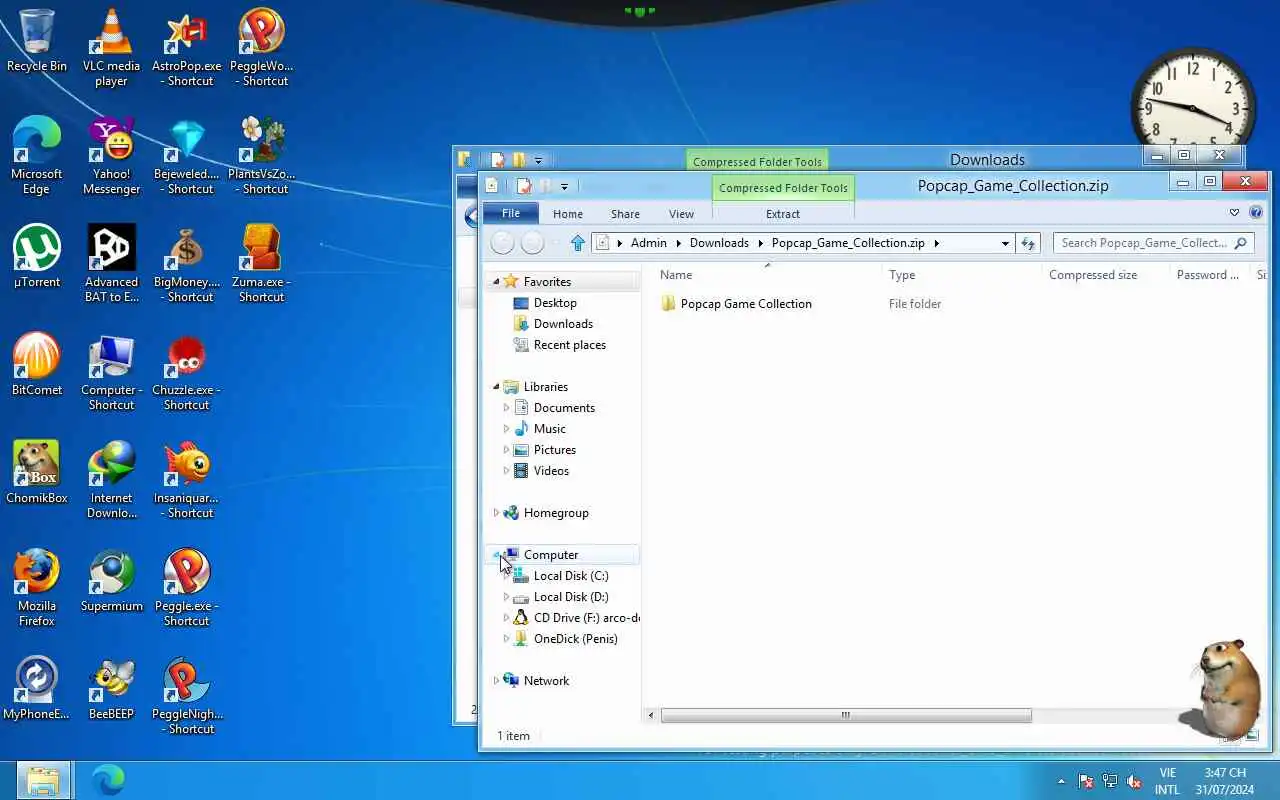Select the Supermium desktop icon
Image resolution: width=1280 pixels, height=800 pixels.
pos(111,581)
